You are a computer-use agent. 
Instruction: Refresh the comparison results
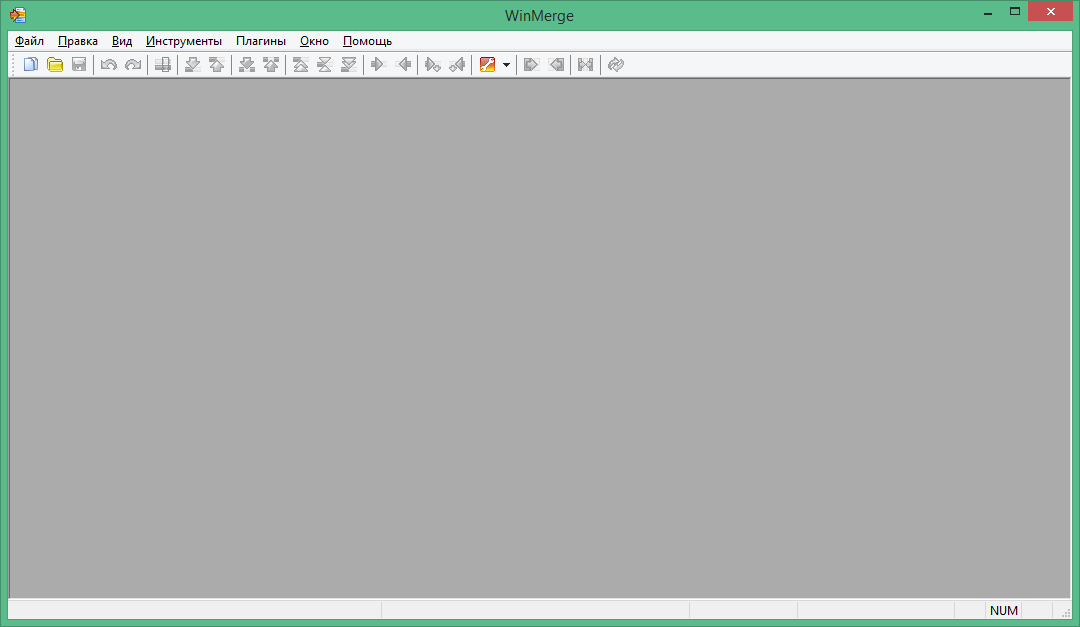[615, 64]
